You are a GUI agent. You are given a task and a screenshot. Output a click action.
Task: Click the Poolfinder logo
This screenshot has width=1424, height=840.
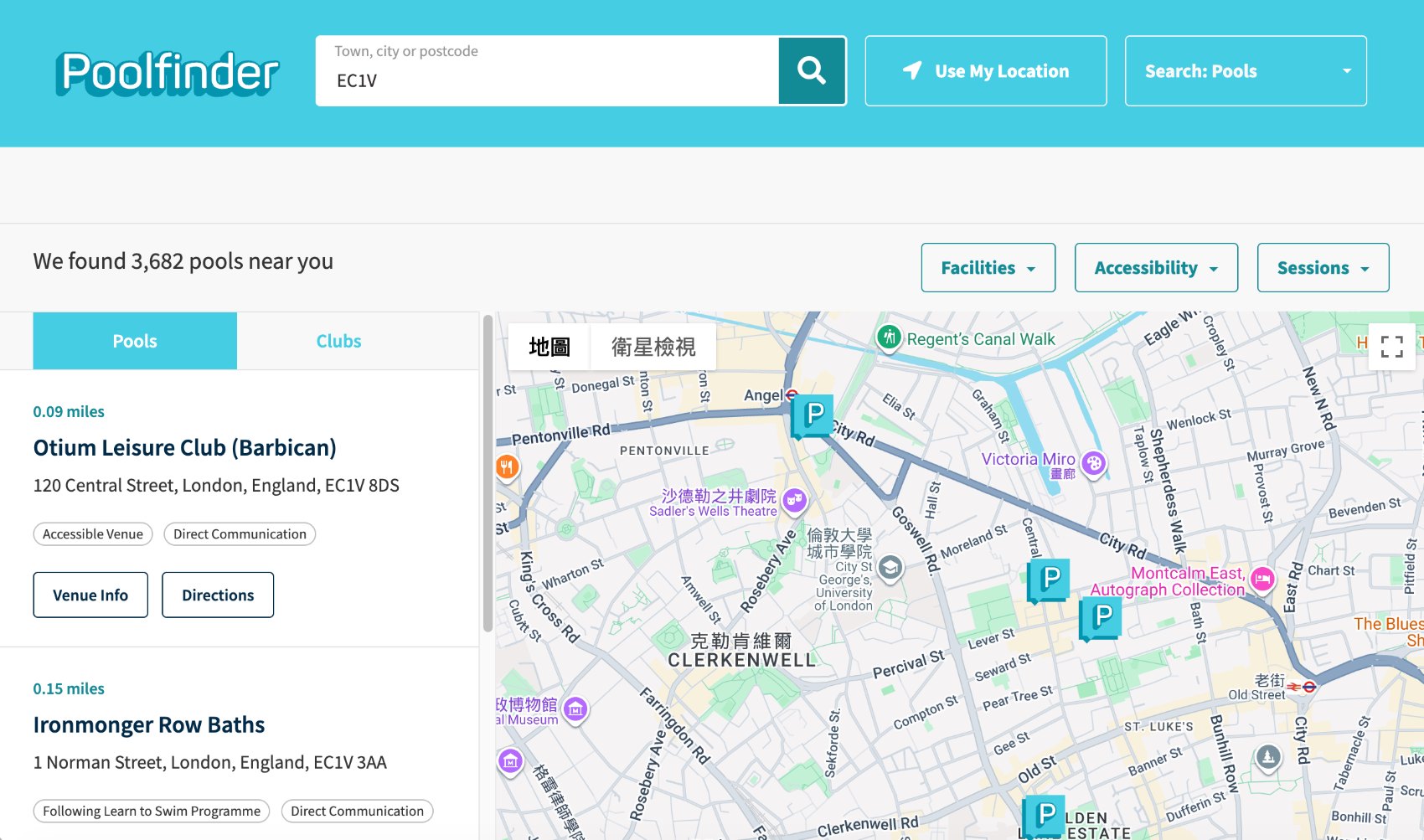click(168, 73)
